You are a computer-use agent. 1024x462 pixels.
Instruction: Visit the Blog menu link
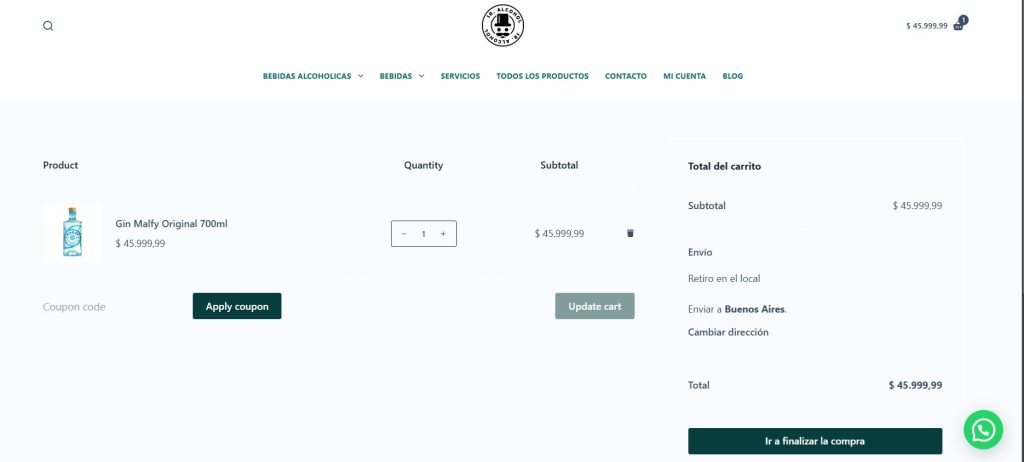coord(733,76)
